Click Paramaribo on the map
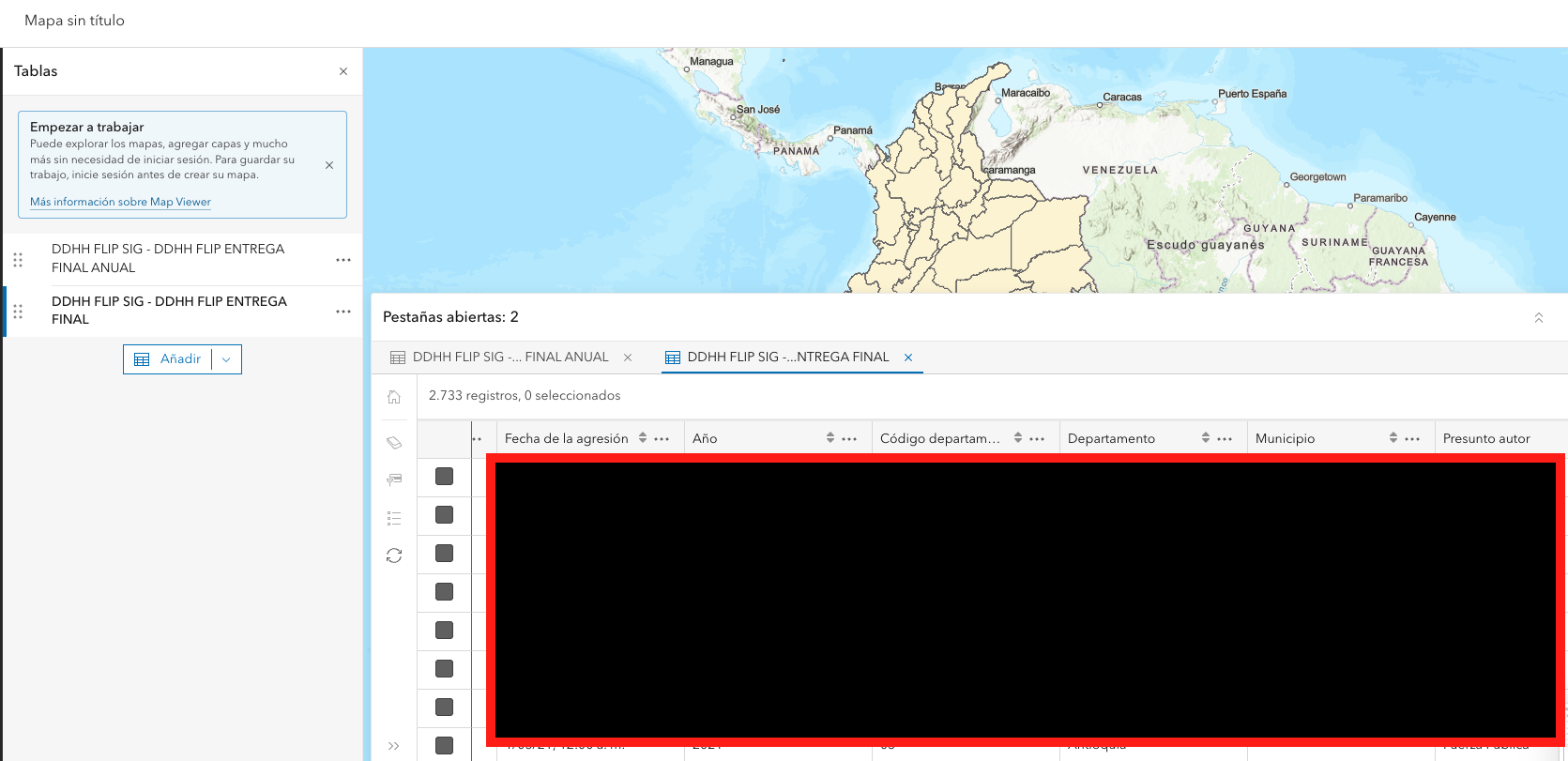The image size is (1568, 761). [1380, 198]
